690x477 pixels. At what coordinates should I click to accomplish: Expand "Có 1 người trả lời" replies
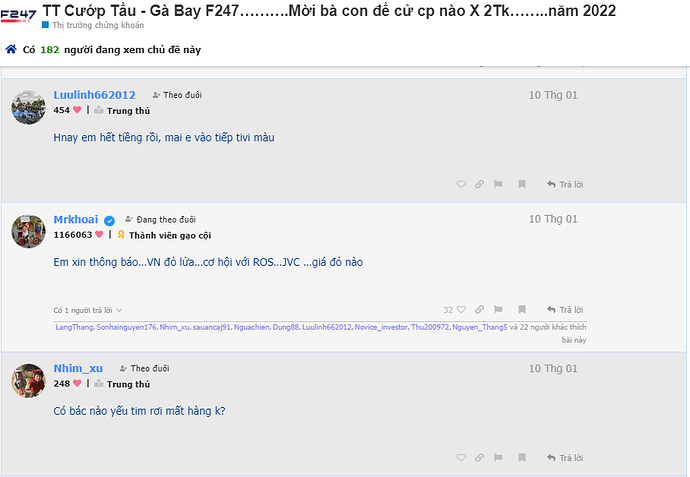(88, 310)
